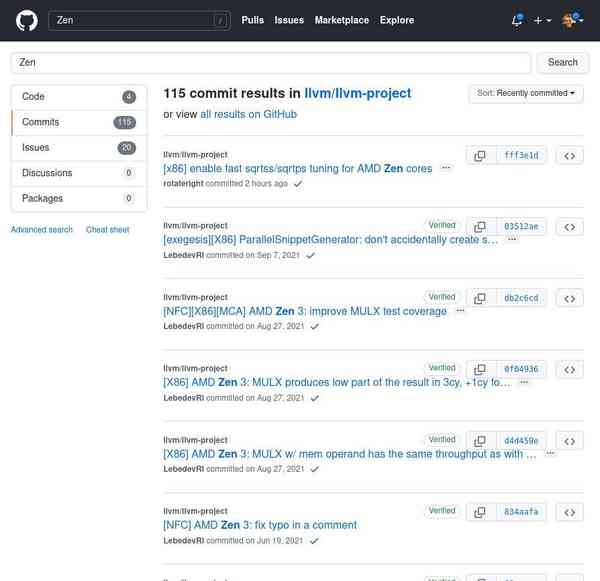The height and width of the screenshot is (581, 600).
Task: Browse repository at commit 834aafa
Action: click(x=569, y=512)
